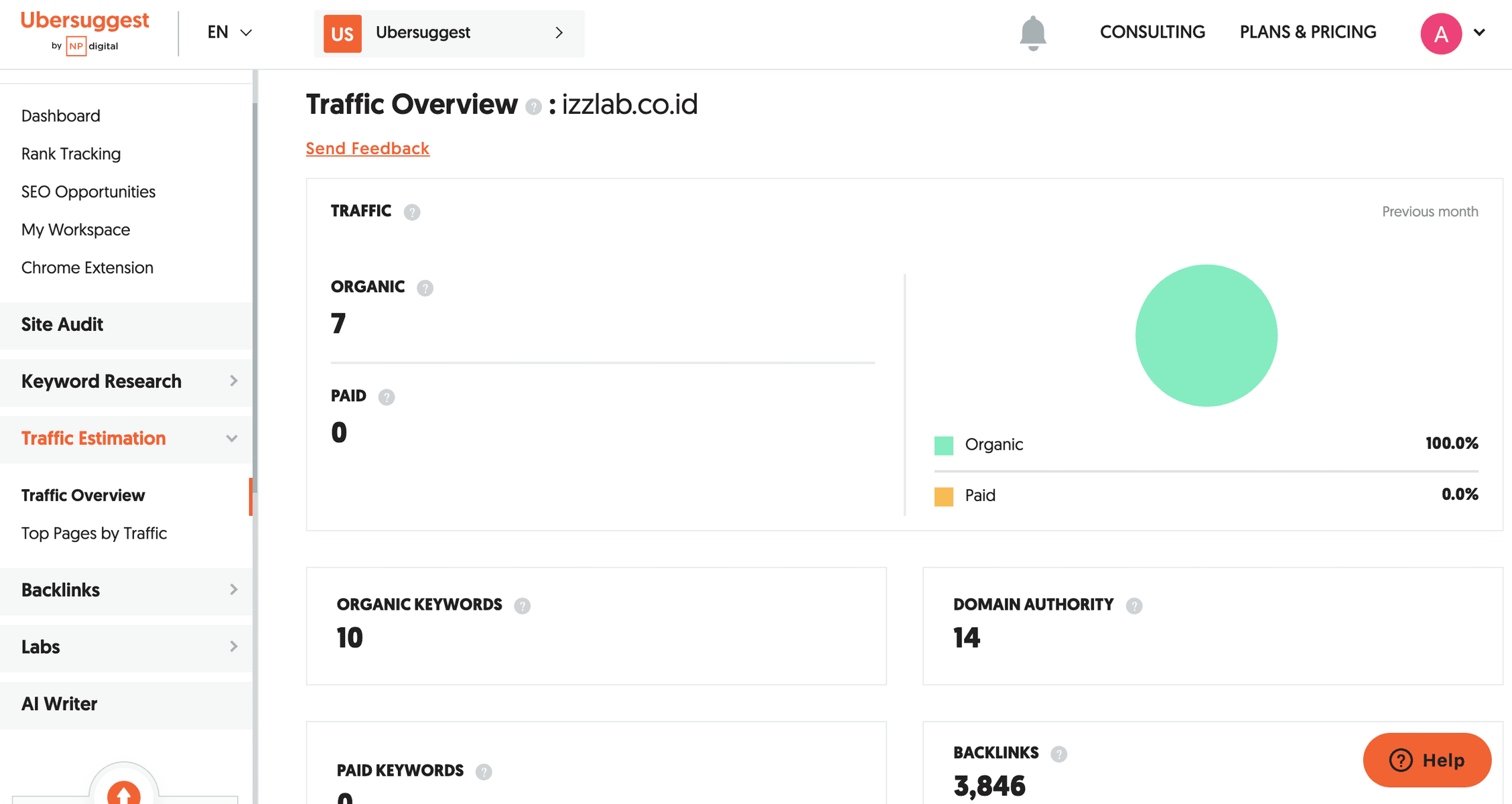Viewport: 1512px width, 804px height.
Task: Click the green traffic pie chart
Action: pyautogui.click(x=1206, y=336)
